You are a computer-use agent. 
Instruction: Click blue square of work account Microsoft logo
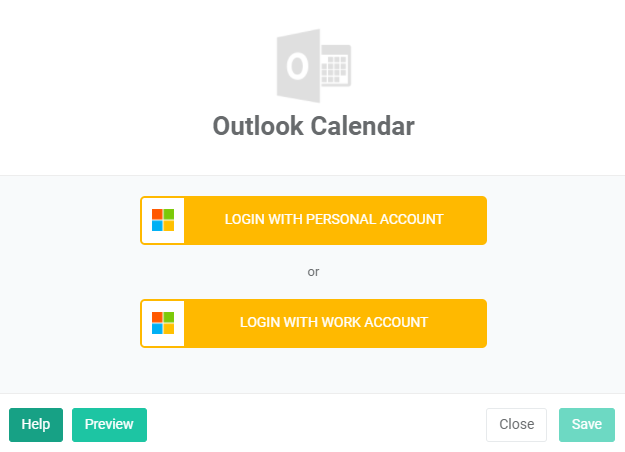(x=157, y=329)
